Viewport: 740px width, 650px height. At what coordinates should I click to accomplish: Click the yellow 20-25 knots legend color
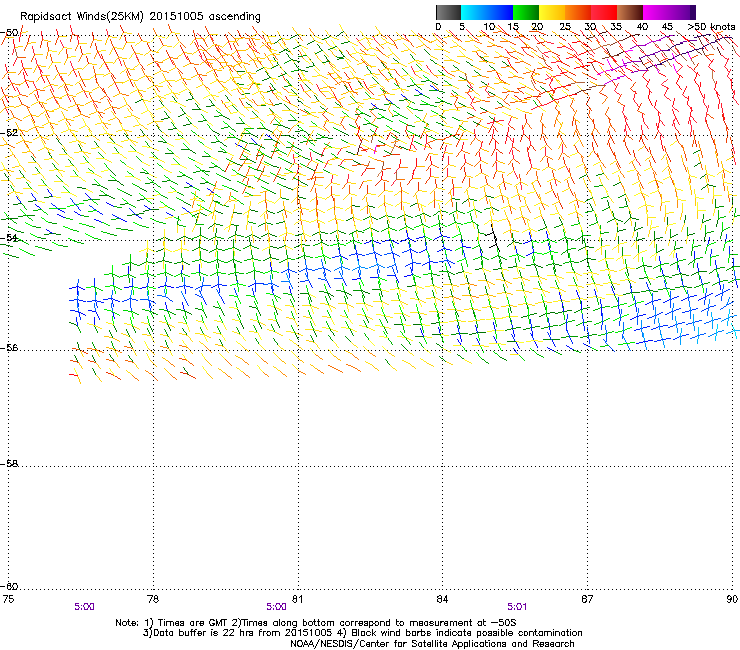point(552,12)
